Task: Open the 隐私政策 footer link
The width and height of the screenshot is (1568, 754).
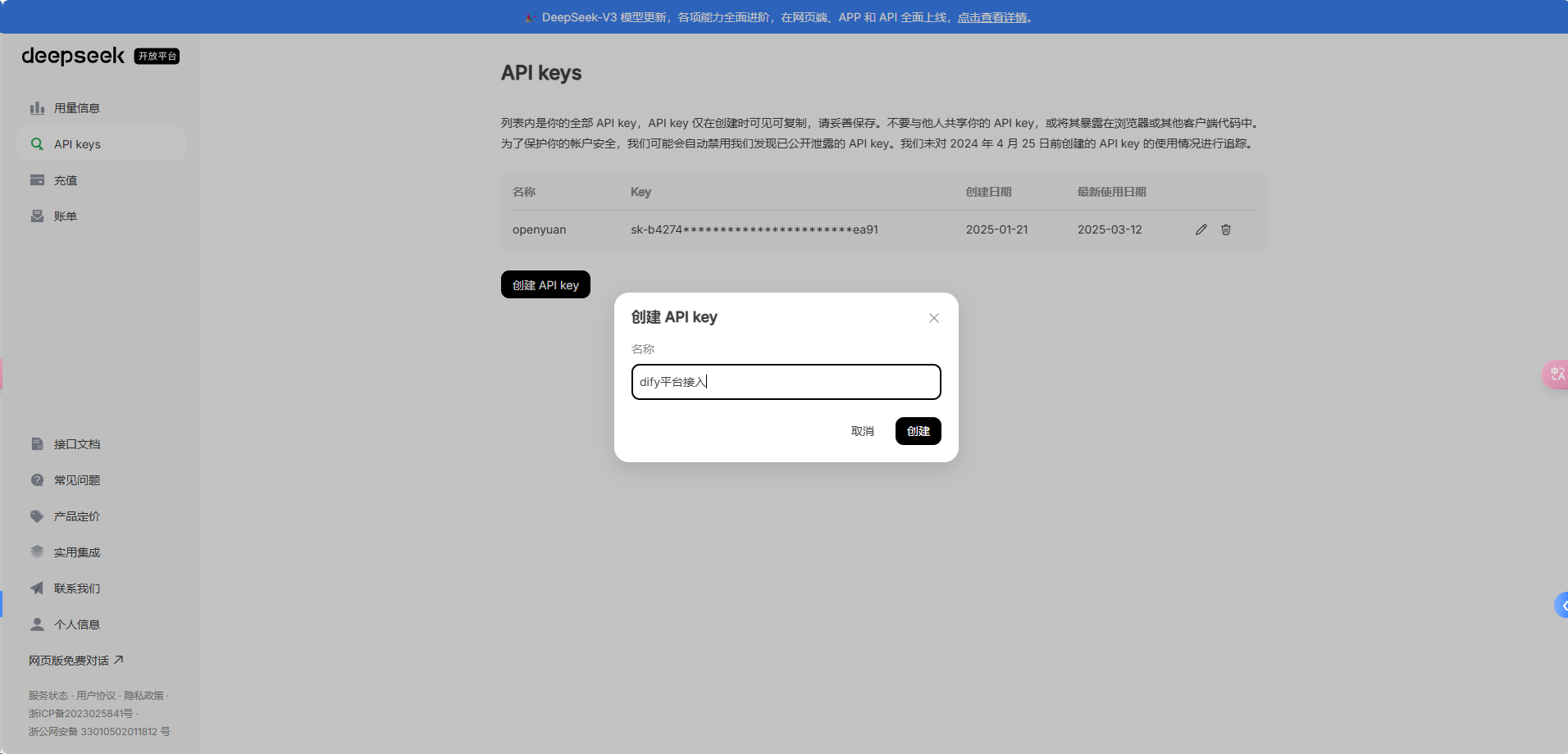Action: (x=144, y=696)
